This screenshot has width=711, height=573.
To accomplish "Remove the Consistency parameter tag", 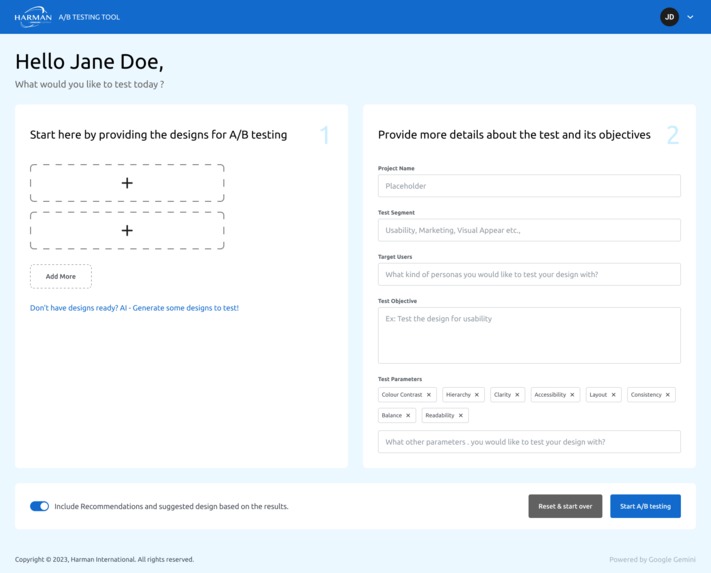I will point(667,395).
